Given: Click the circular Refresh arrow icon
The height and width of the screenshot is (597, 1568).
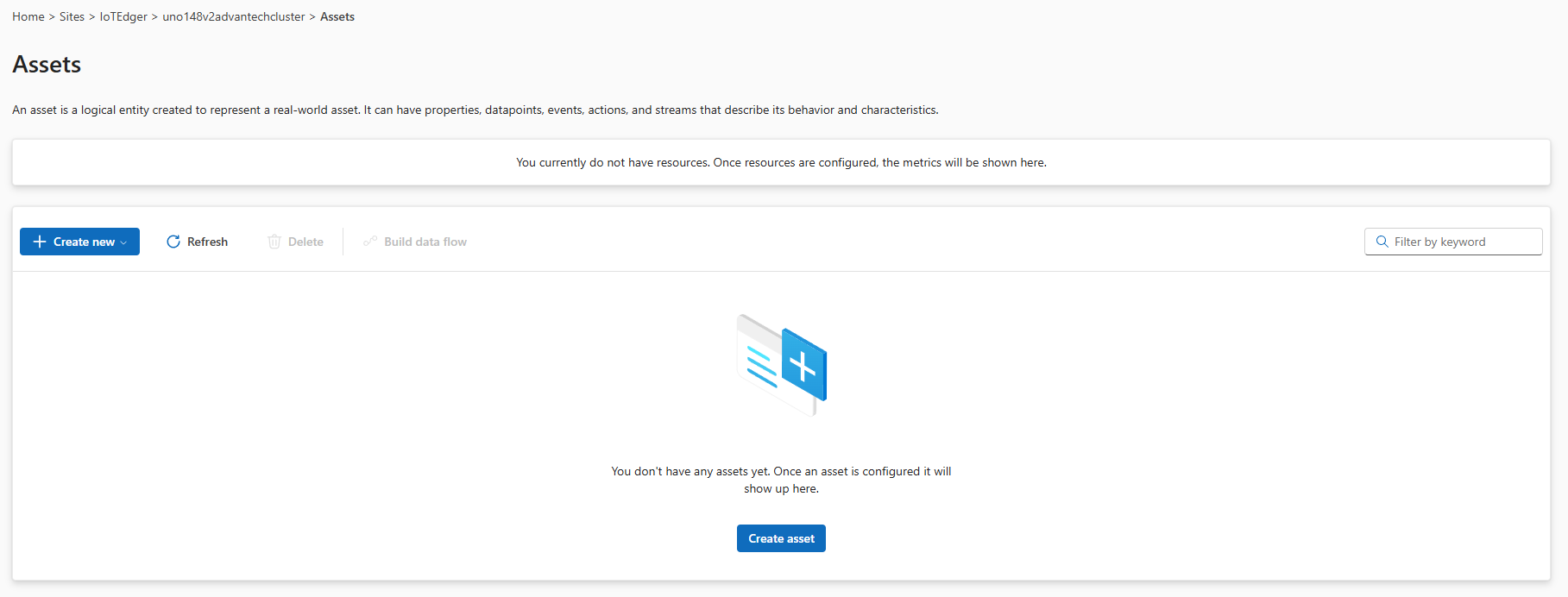Looking at the screenshot, I should (173, 242).
